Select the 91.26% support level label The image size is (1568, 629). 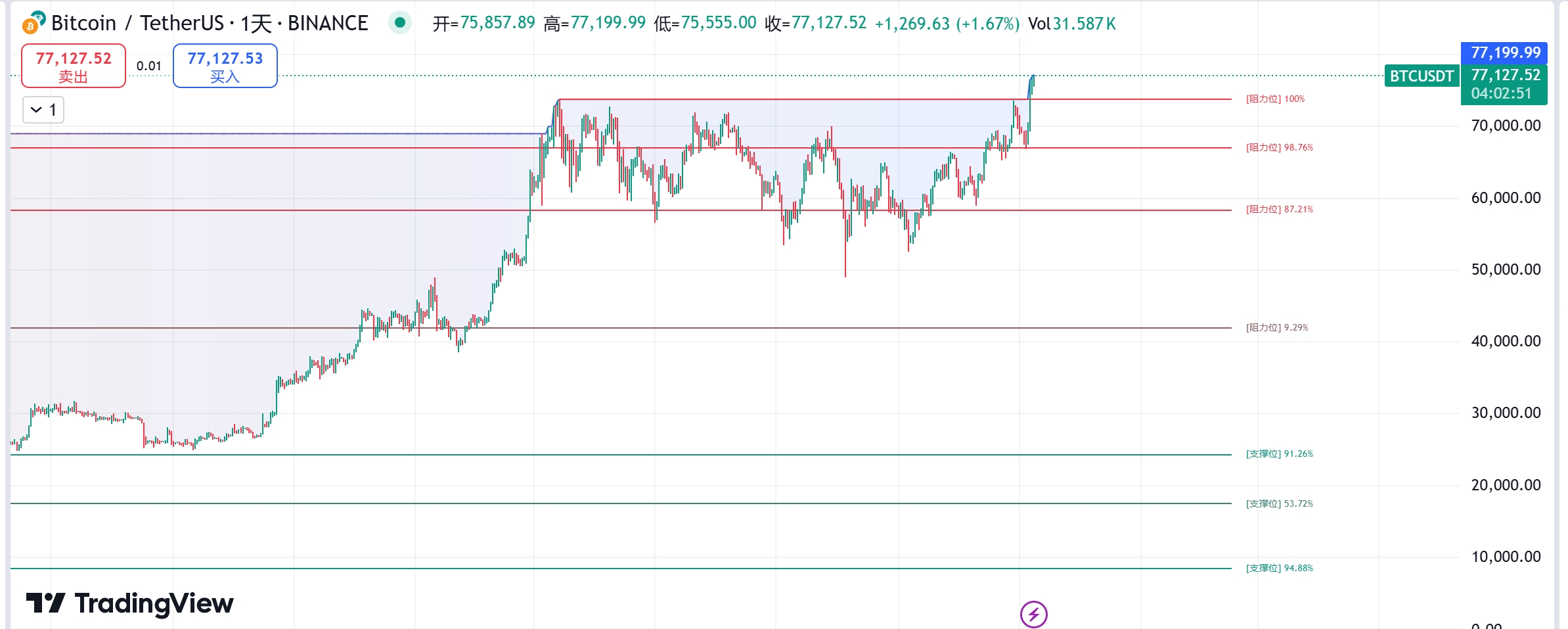click(1279, 454)
